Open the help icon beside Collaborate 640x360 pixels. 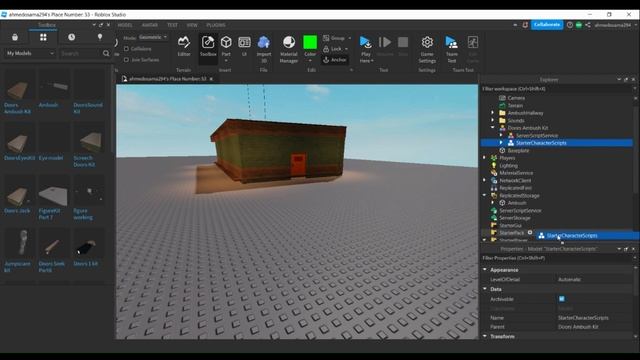click(570, 25)
